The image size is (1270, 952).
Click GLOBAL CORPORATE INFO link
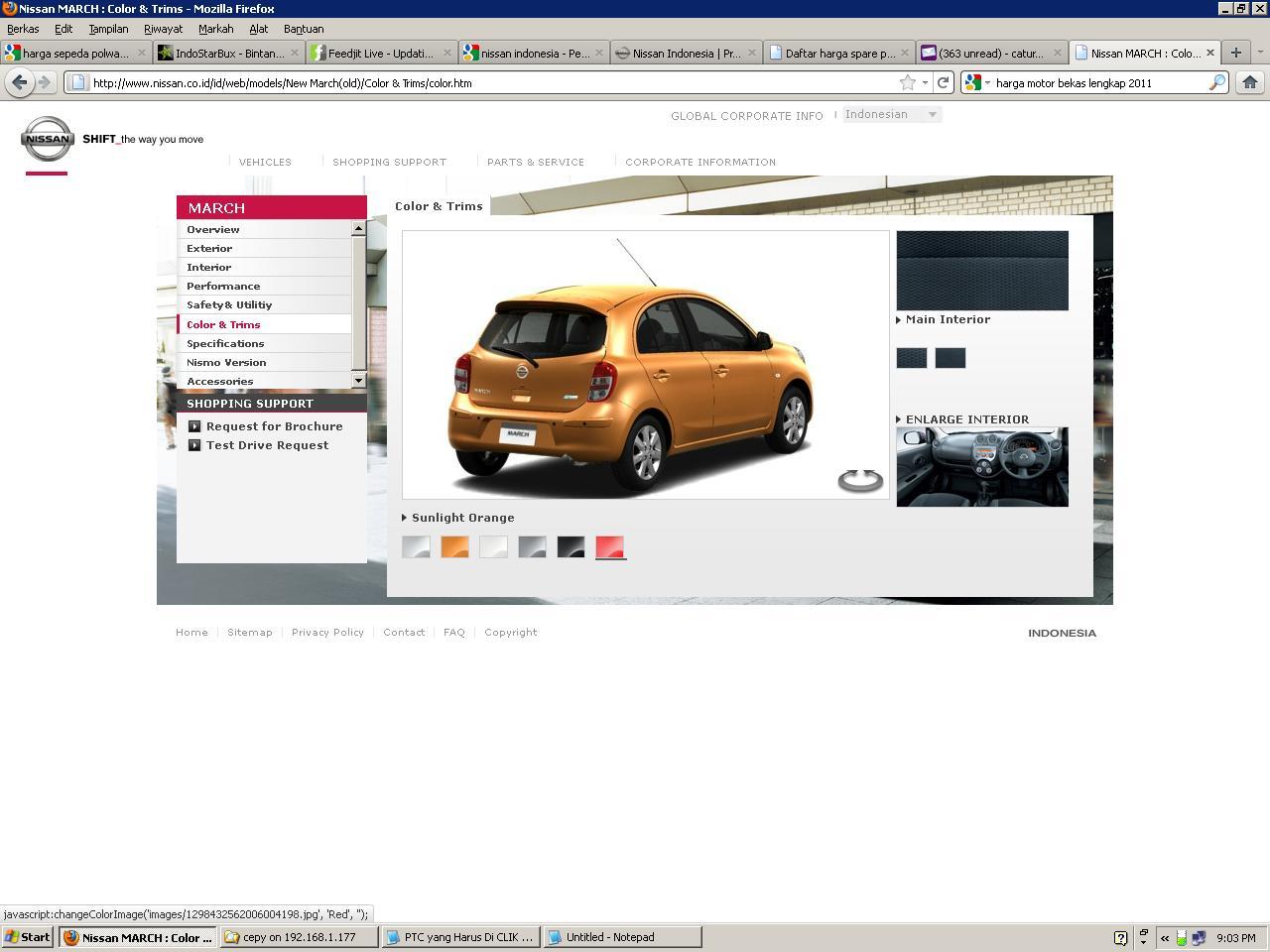click(747, 116)
